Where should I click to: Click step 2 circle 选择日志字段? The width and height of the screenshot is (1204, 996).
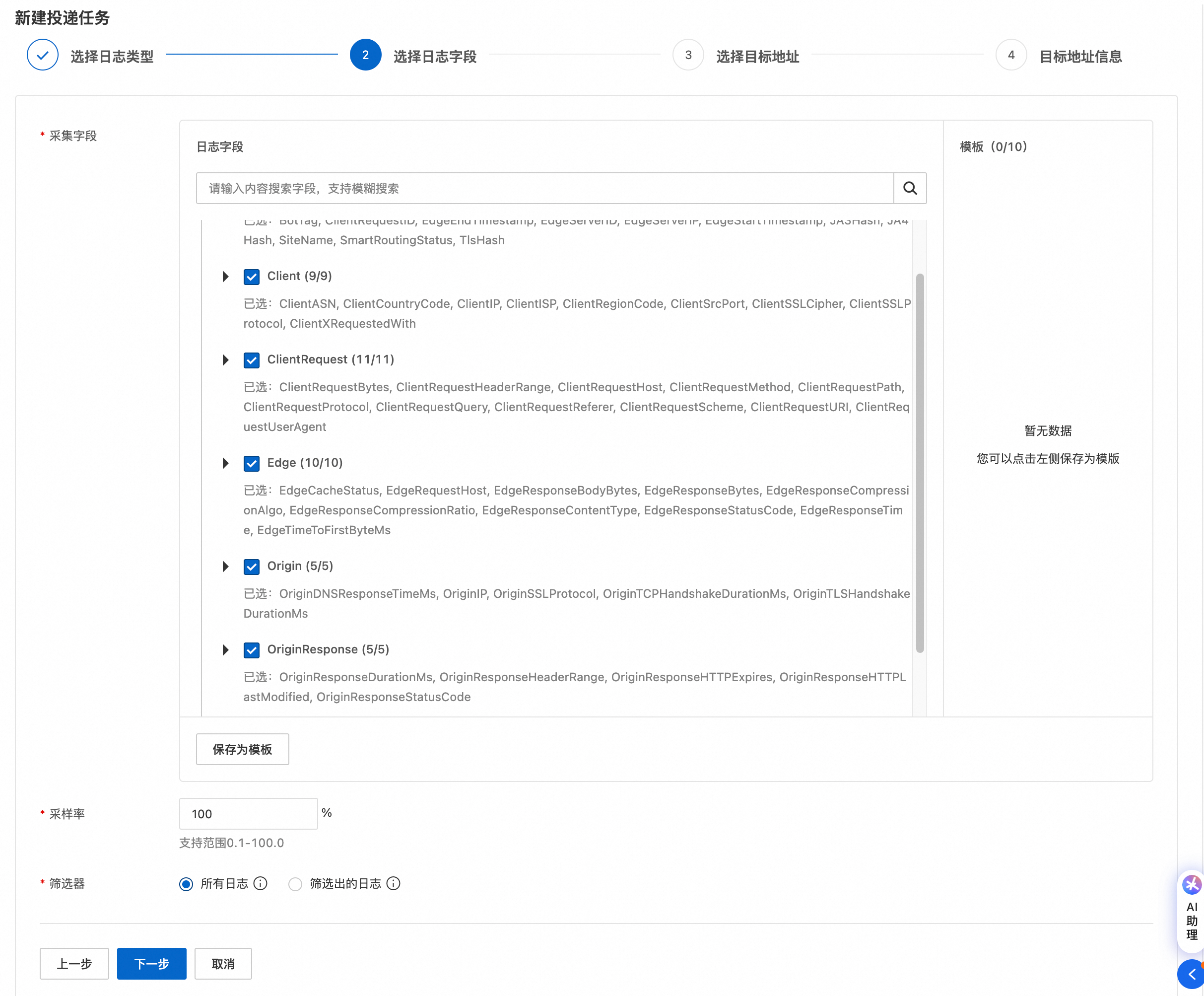point(365,55)
